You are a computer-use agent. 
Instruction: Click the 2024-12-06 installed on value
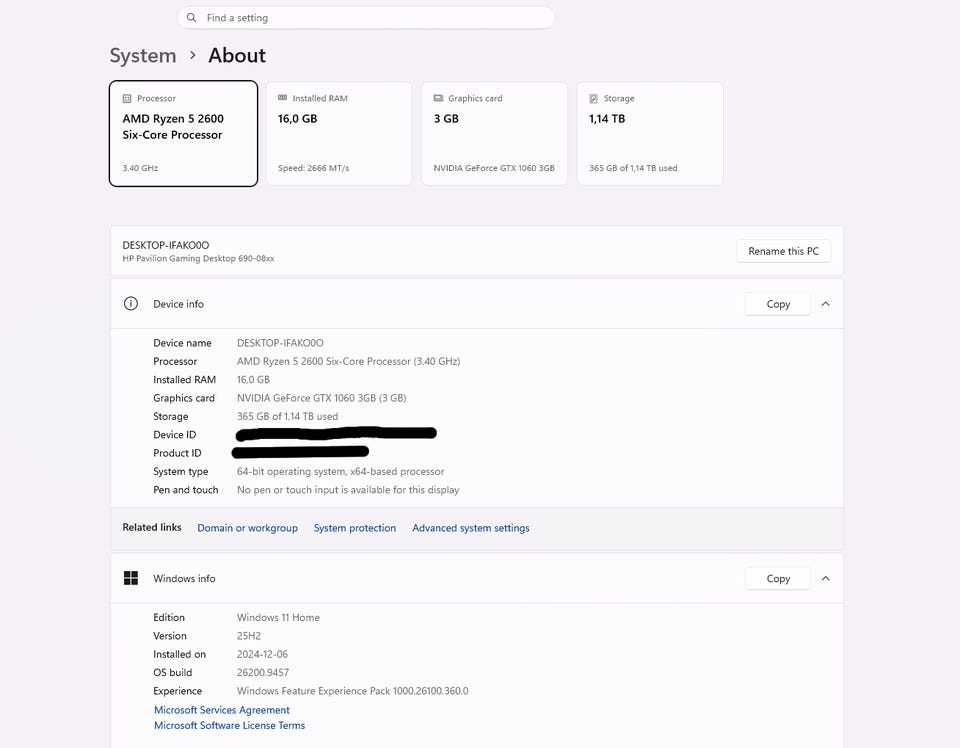tap(262, 654)
